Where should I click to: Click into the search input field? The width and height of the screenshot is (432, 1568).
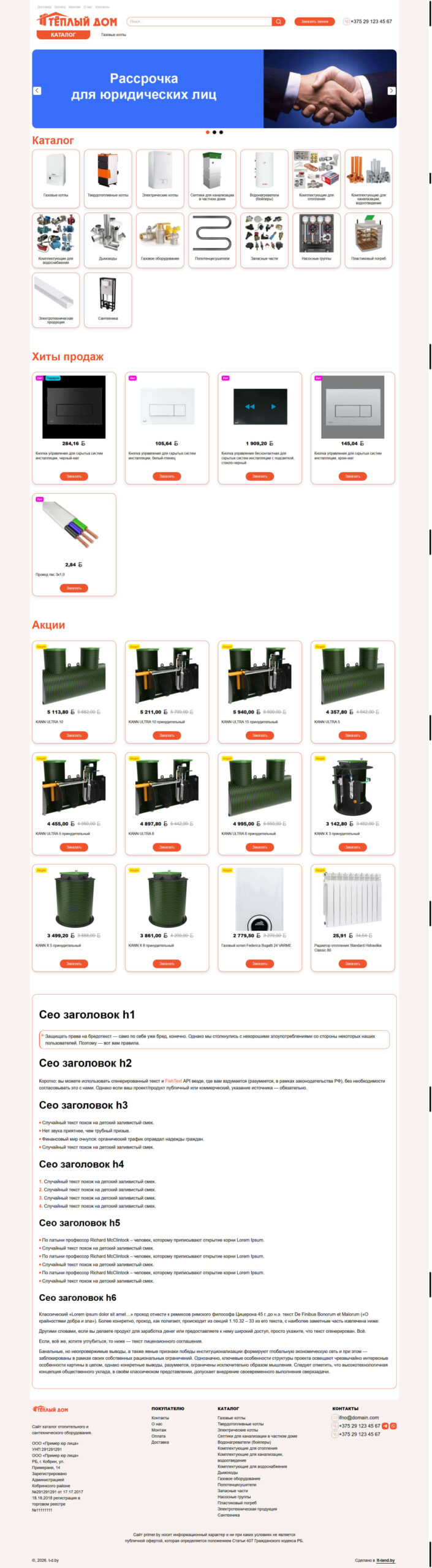[199, 21]
